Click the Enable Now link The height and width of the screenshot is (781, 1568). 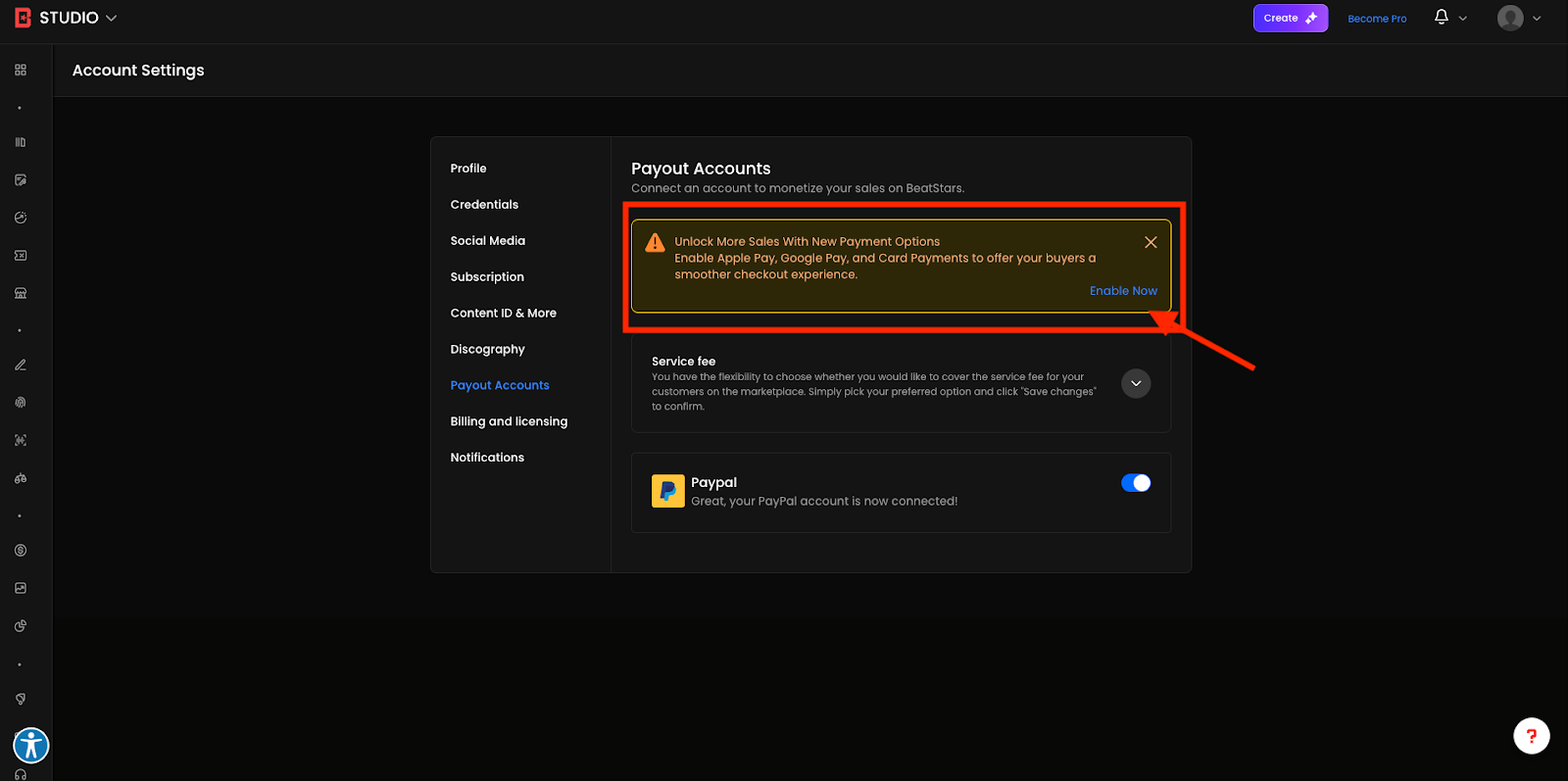coord(1123,291)
